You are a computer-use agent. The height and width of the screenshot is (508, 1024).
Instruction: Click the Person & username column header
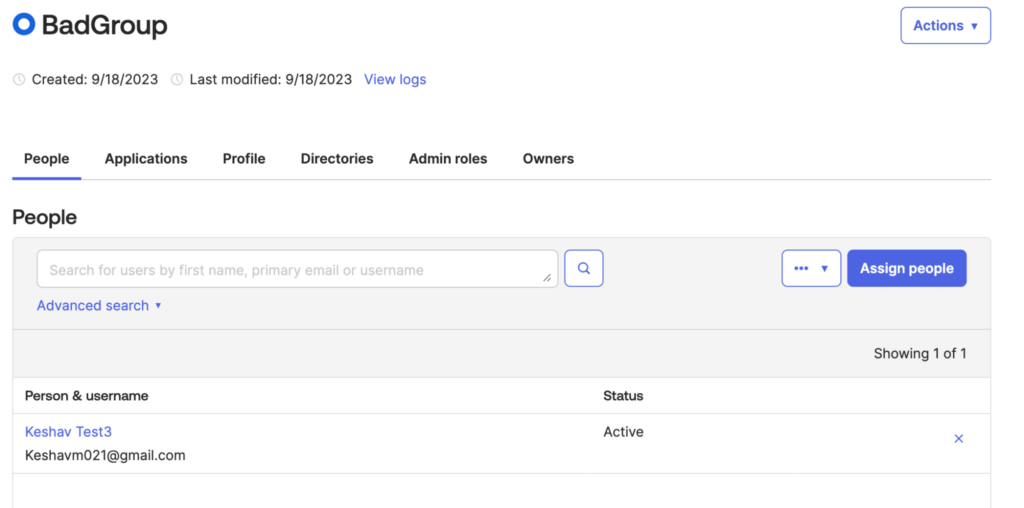pos(87,396)
